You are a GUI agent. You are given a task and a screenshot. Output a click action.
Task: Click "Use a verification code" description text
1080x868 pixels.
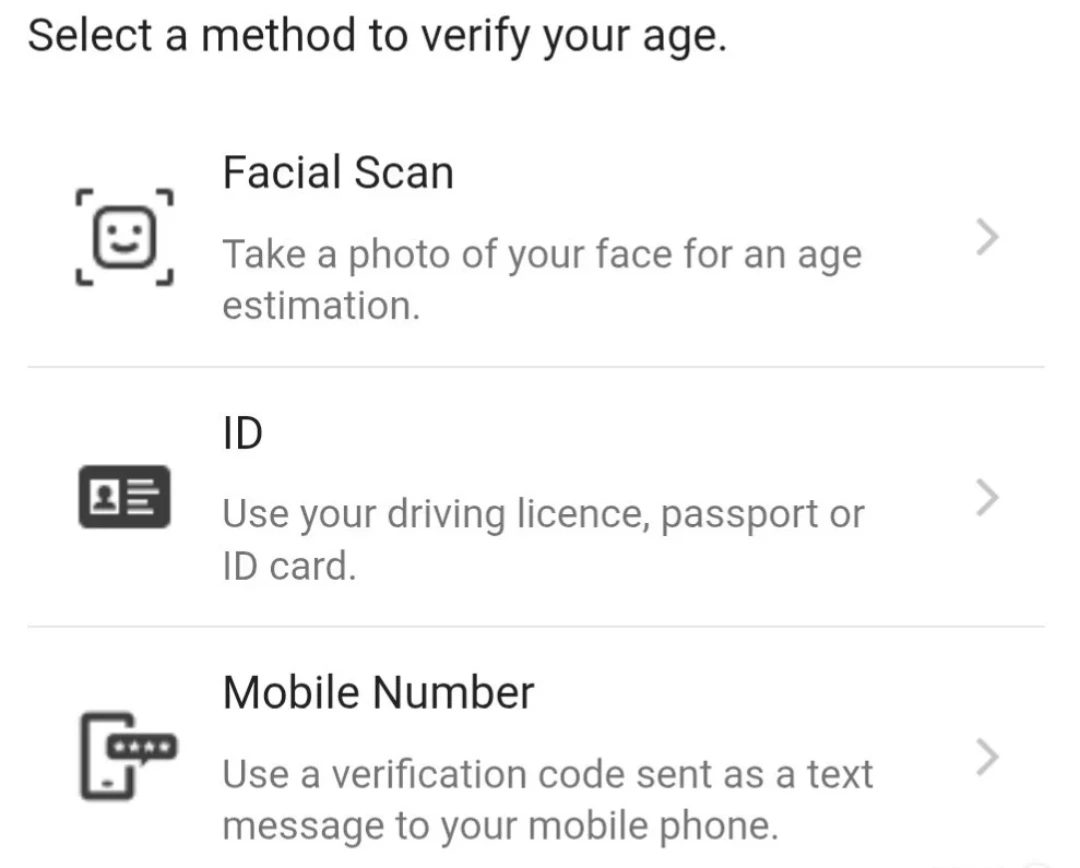[547, 775]
